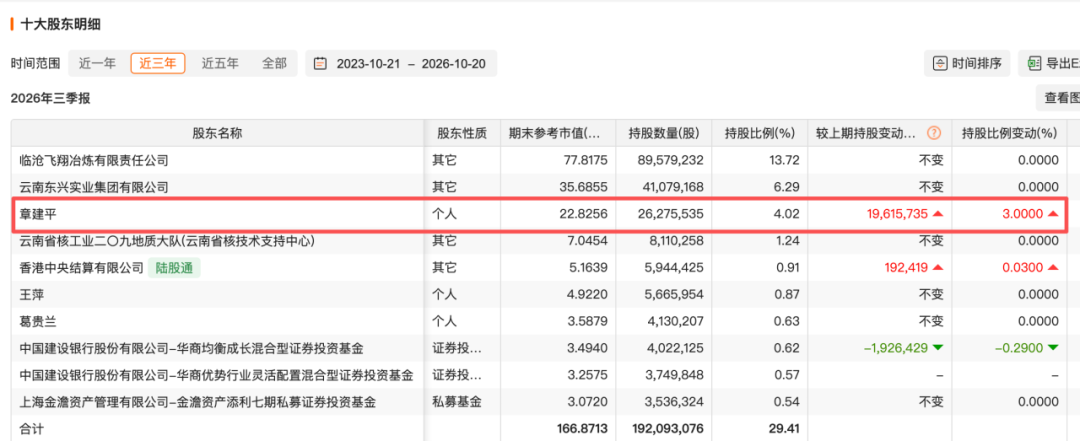Screen dimensions: 1080x441
Task: Select the 近一年 time range tab
Action: click(97, 64)
